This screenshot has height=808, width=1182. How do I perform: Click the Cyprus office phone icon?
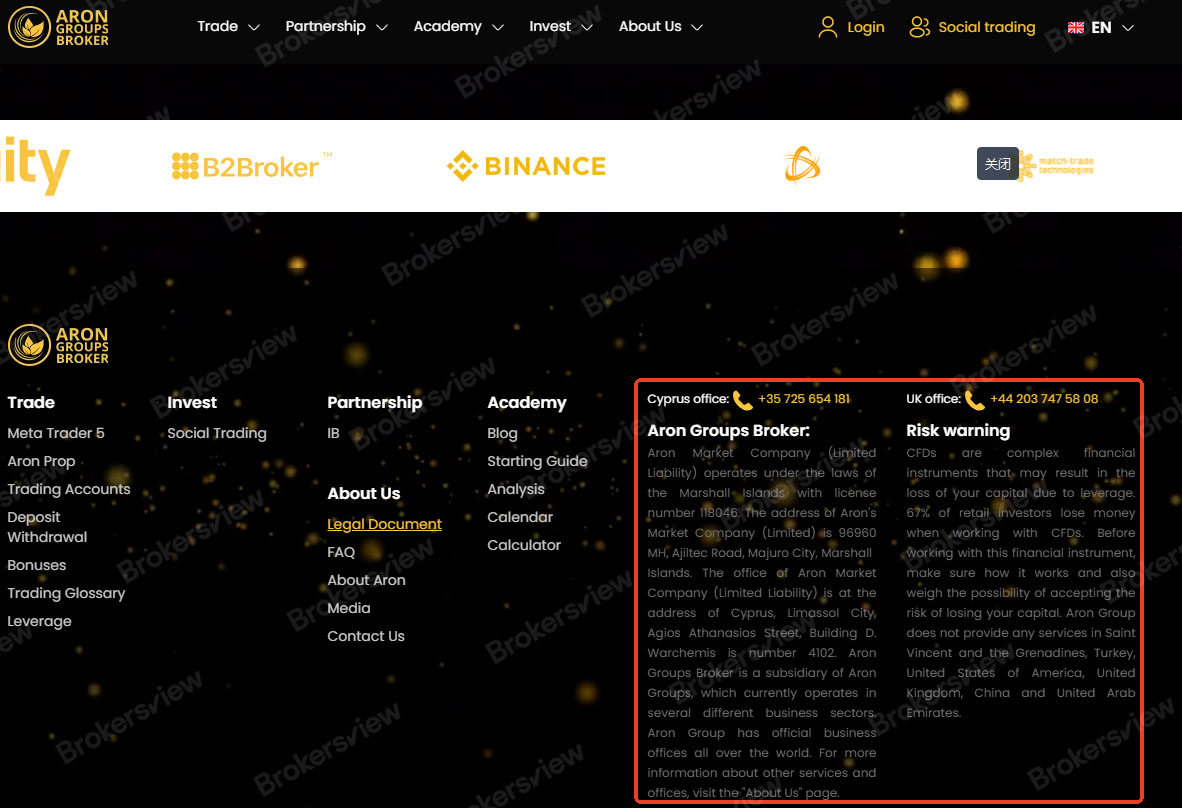[742, 399]
